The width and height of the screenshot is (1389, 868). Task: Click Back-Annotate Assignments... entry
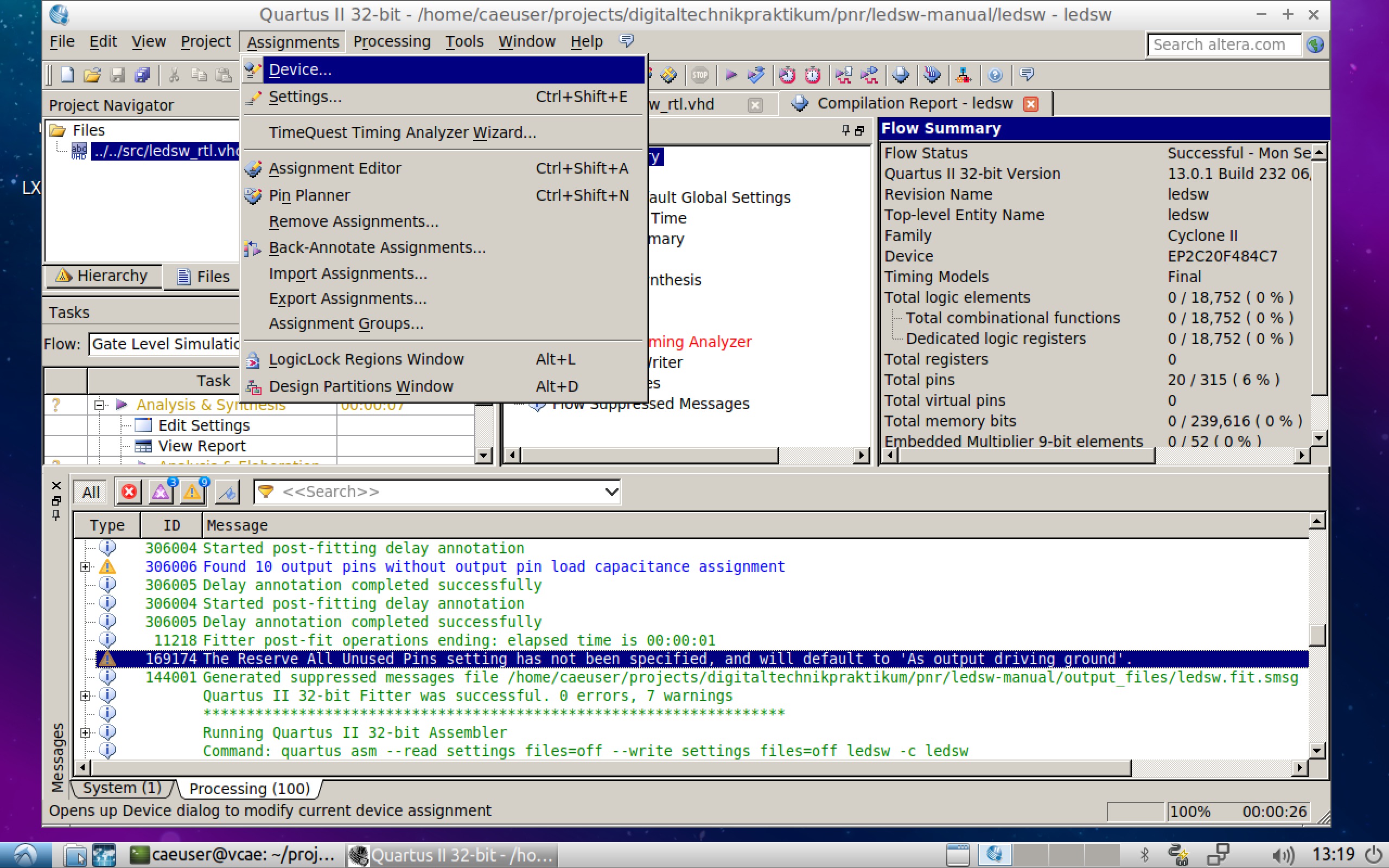click(443, 247)
